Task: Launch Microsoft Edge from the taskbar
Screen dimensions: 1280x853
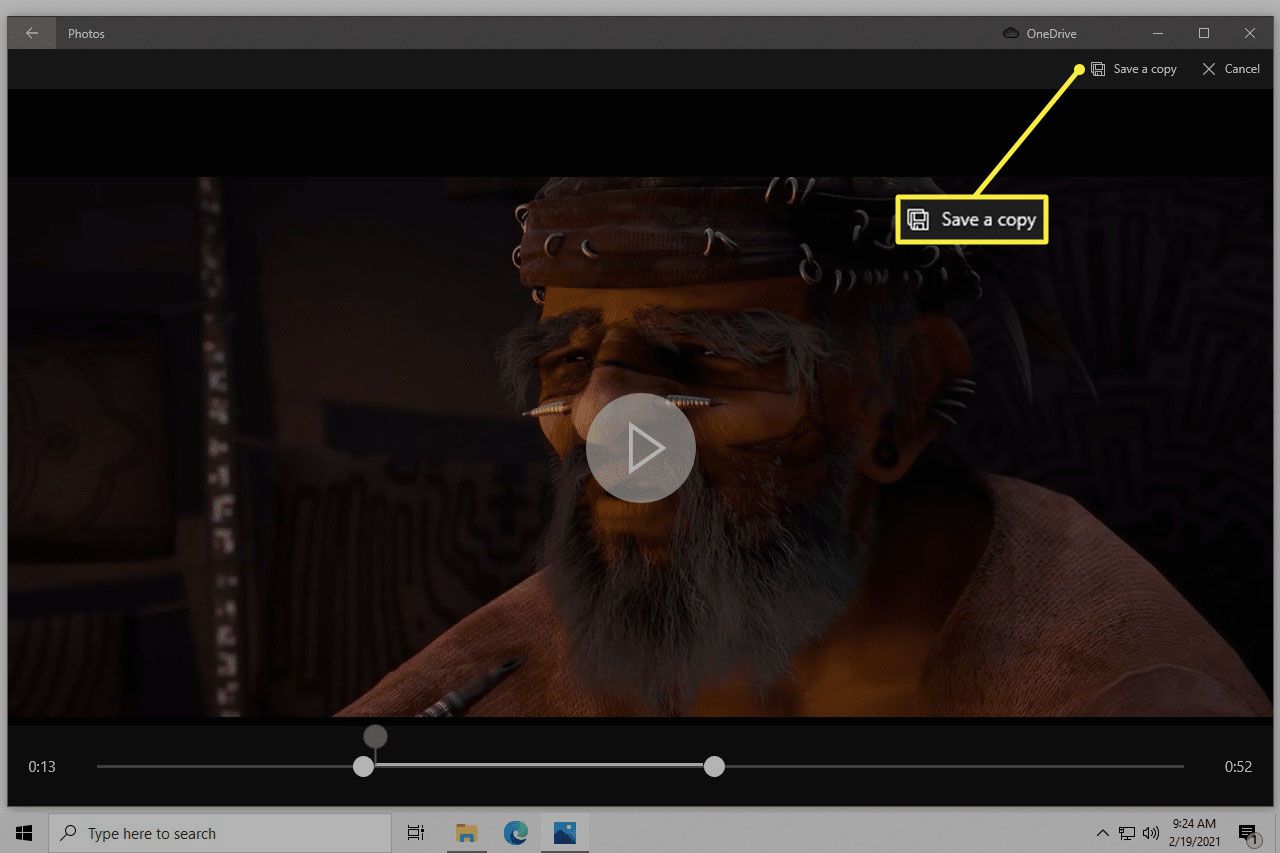Action: 515,833
